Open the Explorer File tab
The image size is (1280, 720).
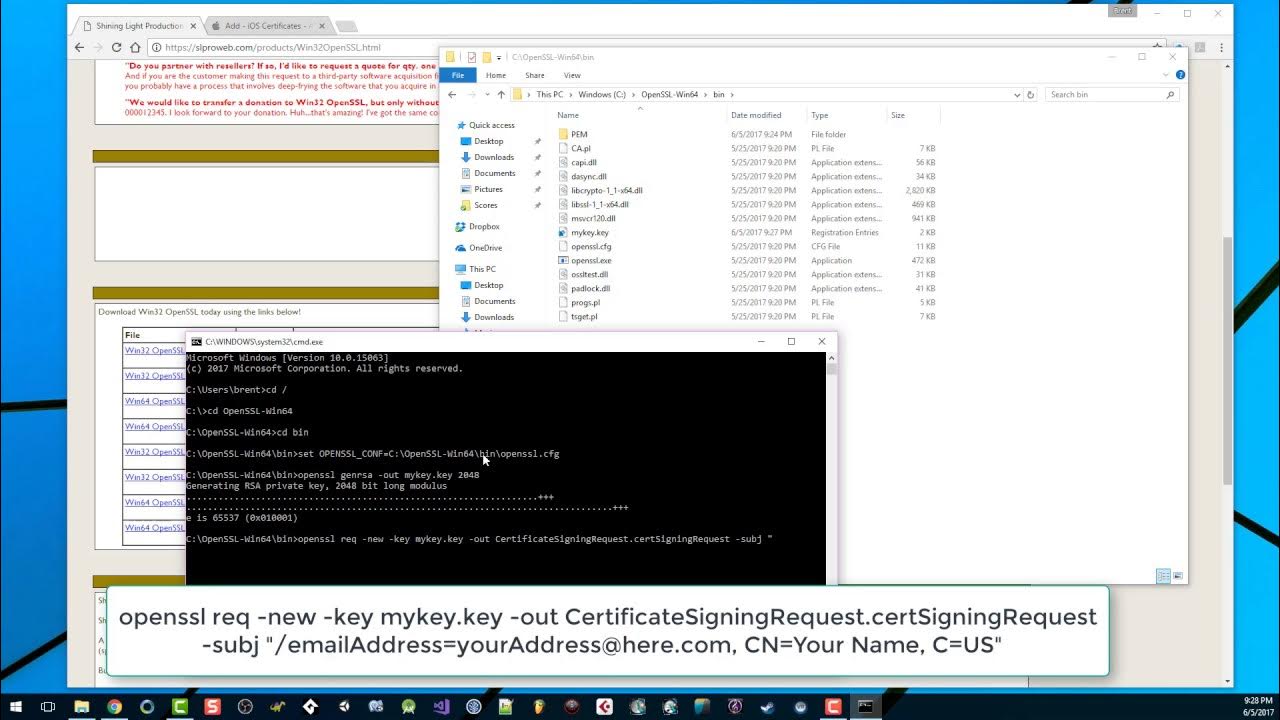[457, 75]
